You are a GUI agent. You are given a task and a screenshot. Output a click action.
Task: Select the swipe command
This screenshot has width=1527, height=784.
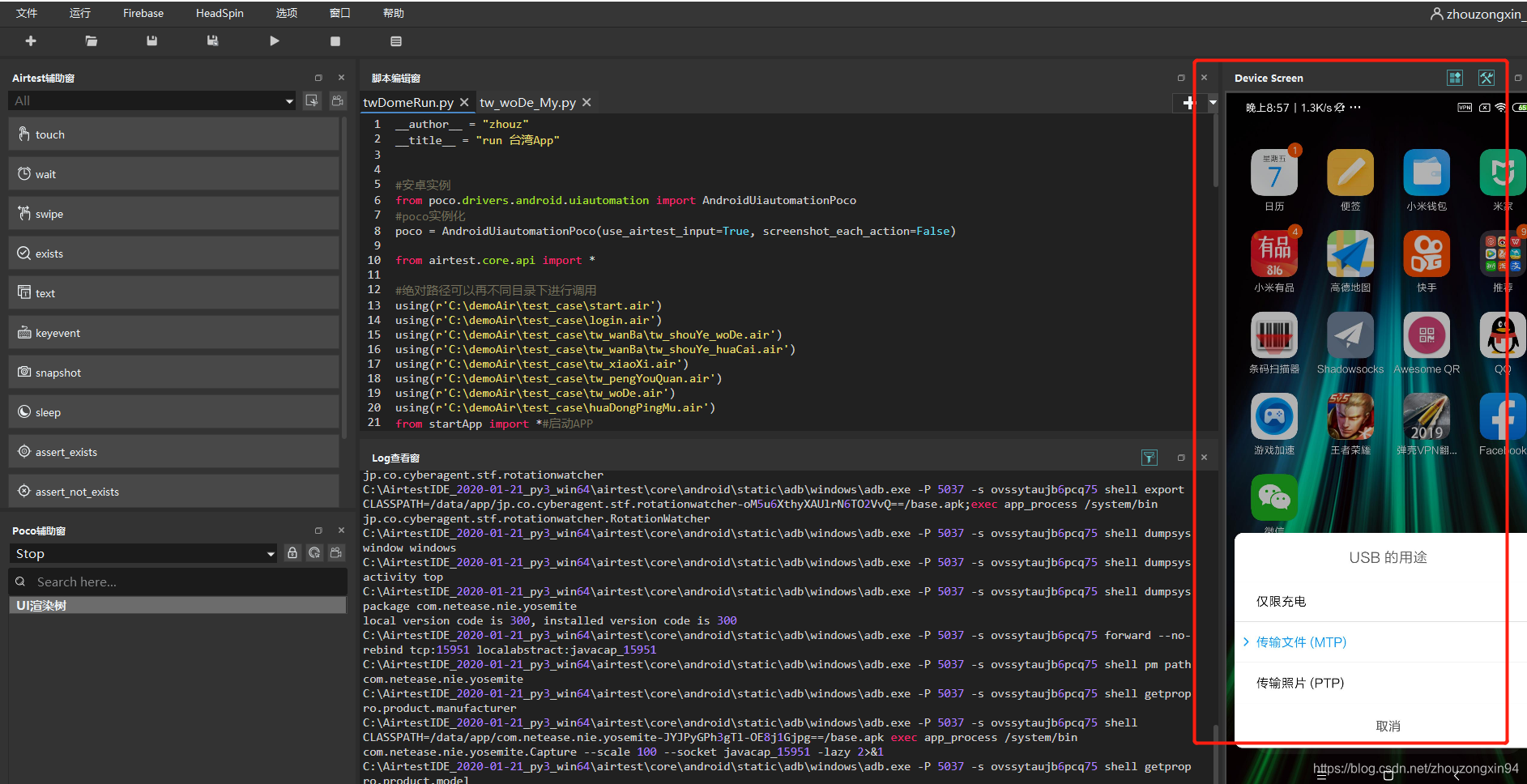[174, 214]
